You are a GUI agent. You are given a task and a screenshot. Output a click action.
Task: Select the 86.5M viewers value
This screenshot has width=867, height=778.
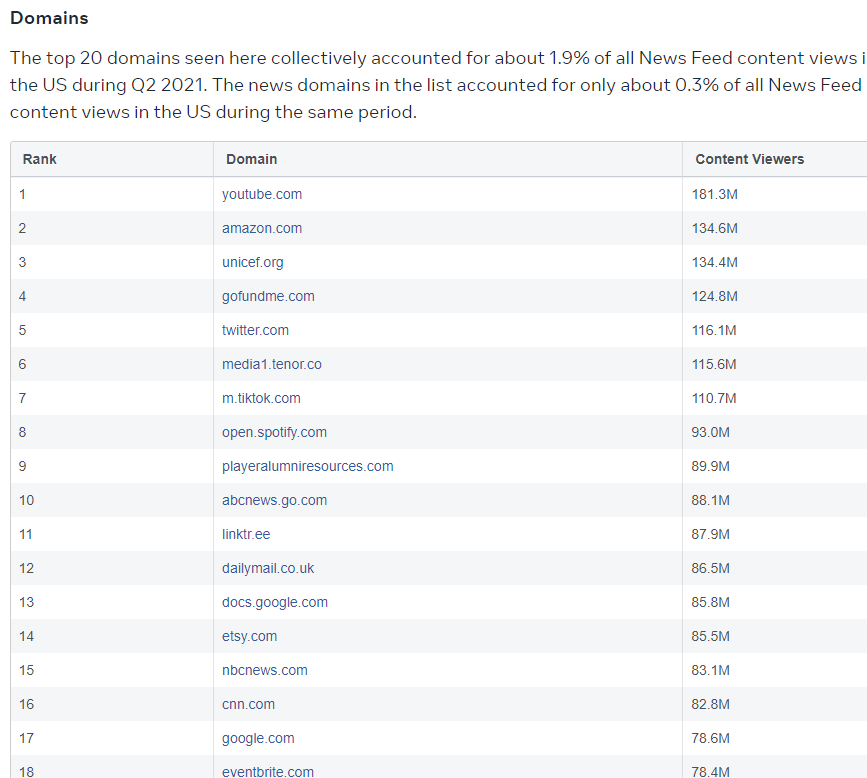711,568
